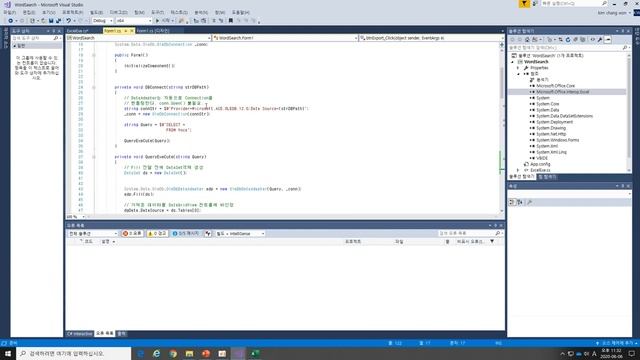Click the Windows taskbar search box
The height and width of the screenshot is (360, 640).
74,353
